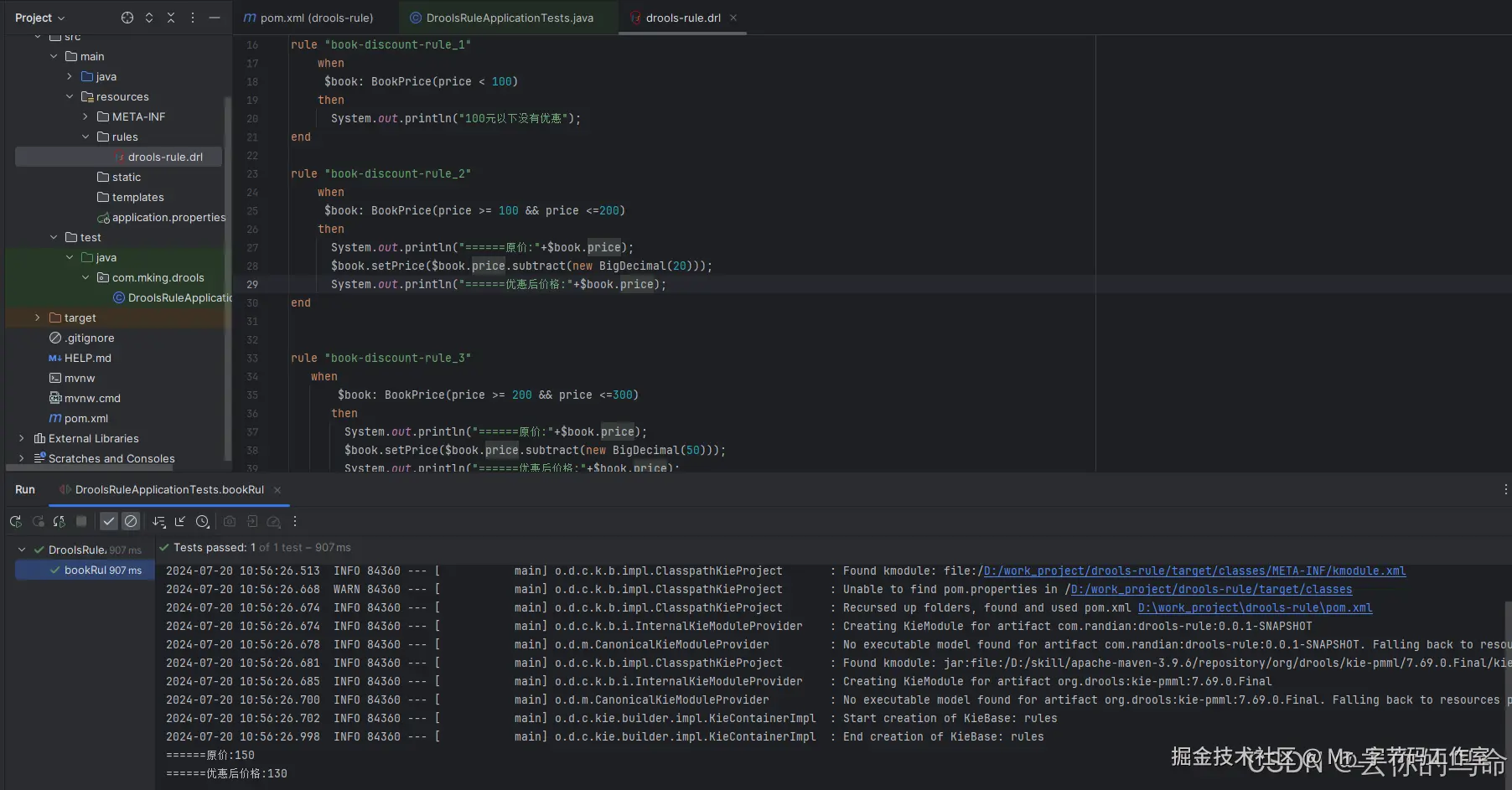Open the test sort options dropdown
The image size is (1512, 790).
pyautogui.click(x=158, y=521)
